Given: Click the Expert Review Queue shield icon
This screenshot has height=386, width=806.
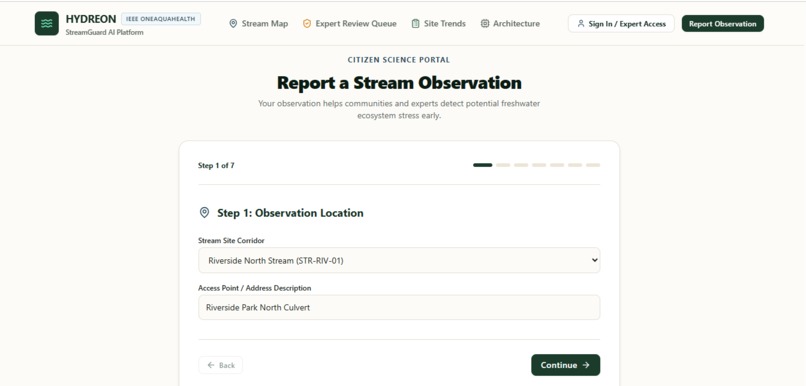Looking at the screenshot, I should (x=307, y=24).
